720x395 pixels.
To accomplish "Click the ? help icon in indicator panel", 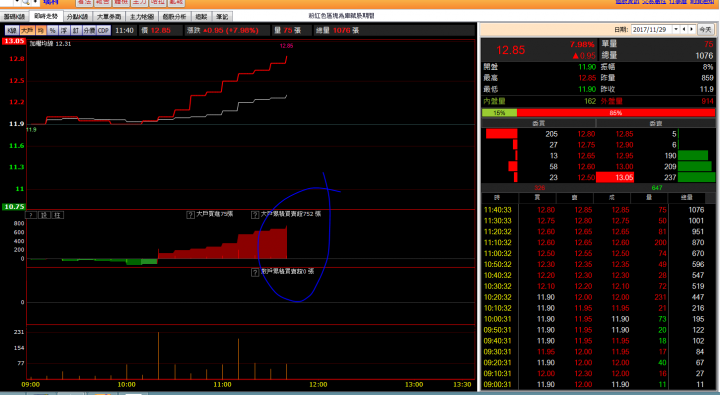I will (x=31, y=215).
